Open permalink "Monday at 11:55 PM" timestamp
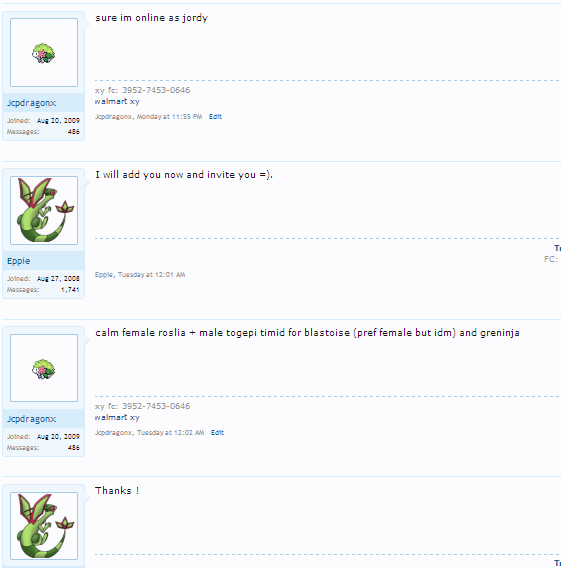561x568 pixels. 169,117
